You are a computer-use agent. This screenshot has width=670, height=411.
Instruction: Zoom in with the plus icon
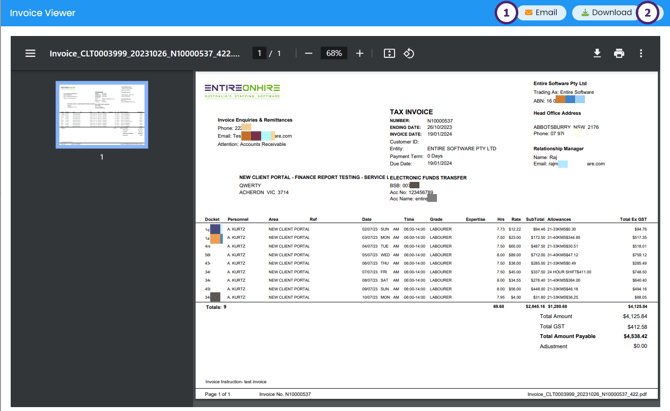[x=360, y=53]
